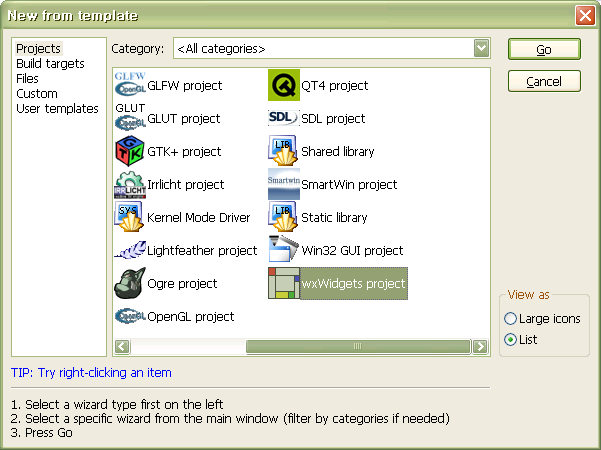601x450 pixels.
Task: Click the Cancel button
Action: (x=544, y=81)
